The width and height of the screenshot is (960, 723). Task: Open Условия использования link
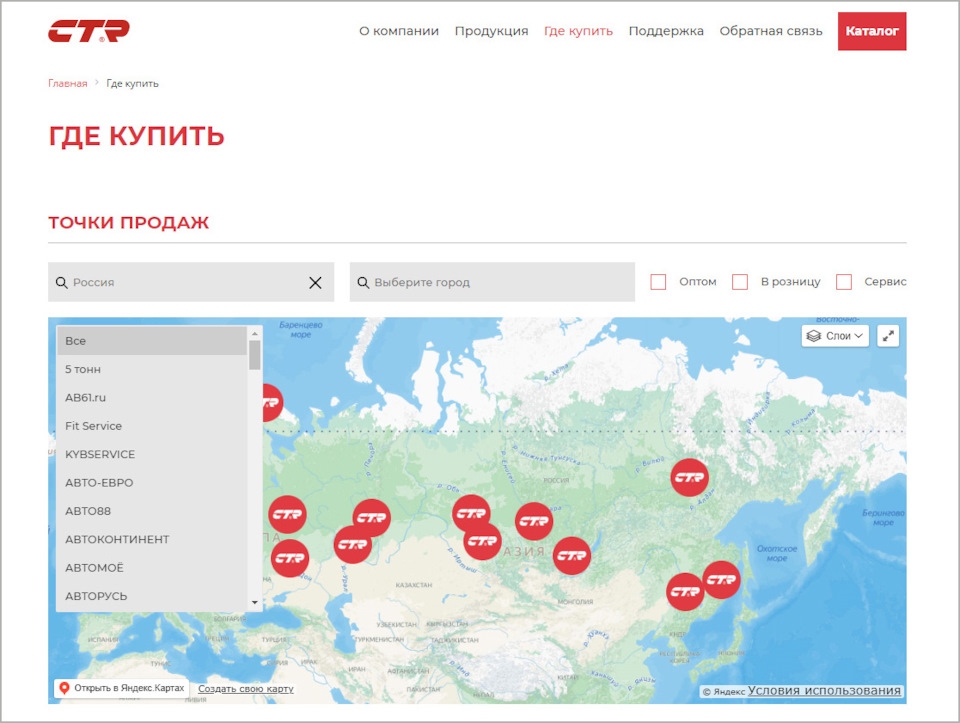point(824,691)
